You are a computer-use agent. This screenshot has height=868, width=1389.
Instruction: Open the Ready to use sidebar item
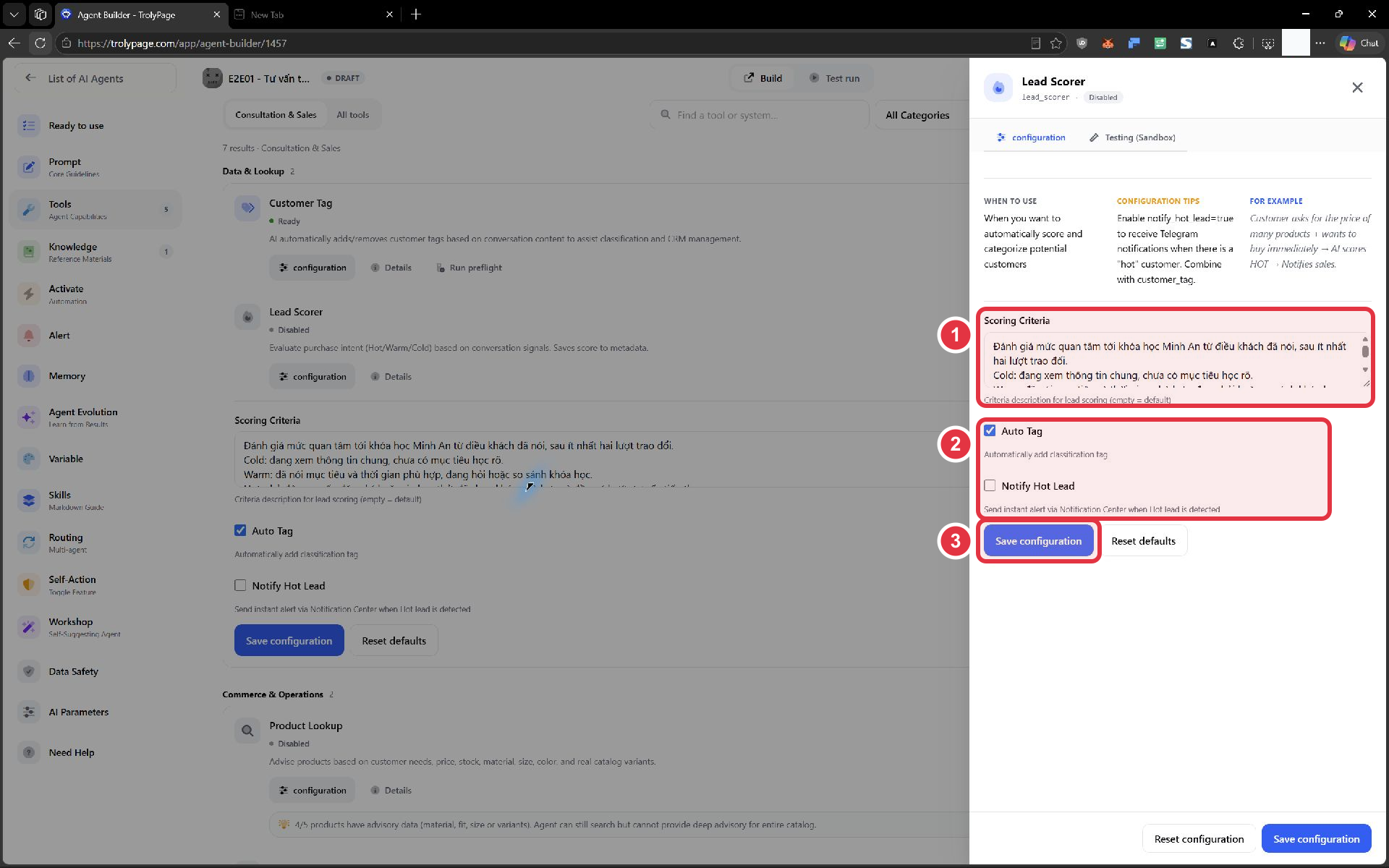click(94, 126)
